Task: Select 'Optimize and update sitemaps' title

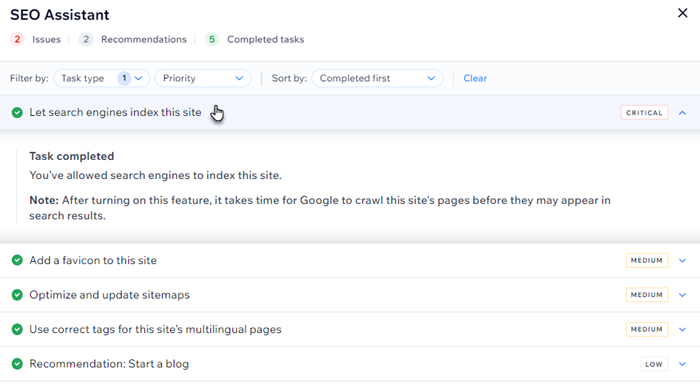Action: pyautogui.click(x=109, y=295)
